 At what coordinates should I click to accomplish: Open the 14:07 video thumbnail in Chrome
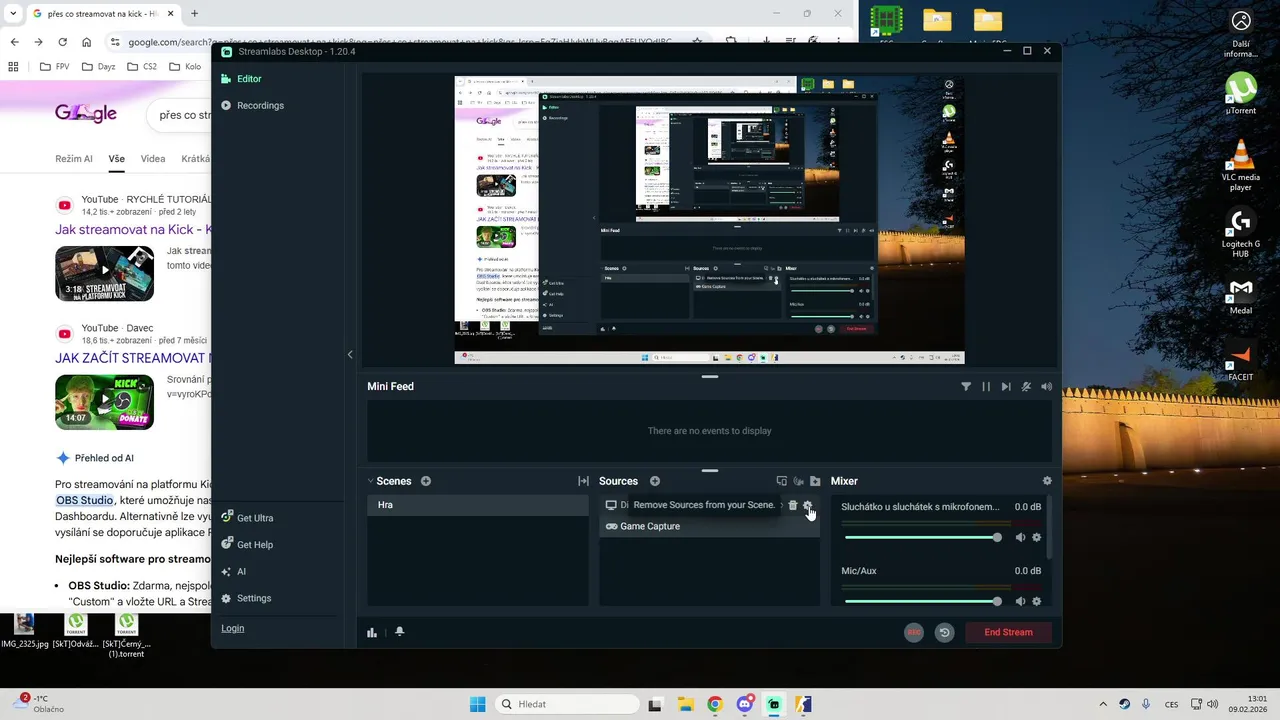click(x=104, y=402)
